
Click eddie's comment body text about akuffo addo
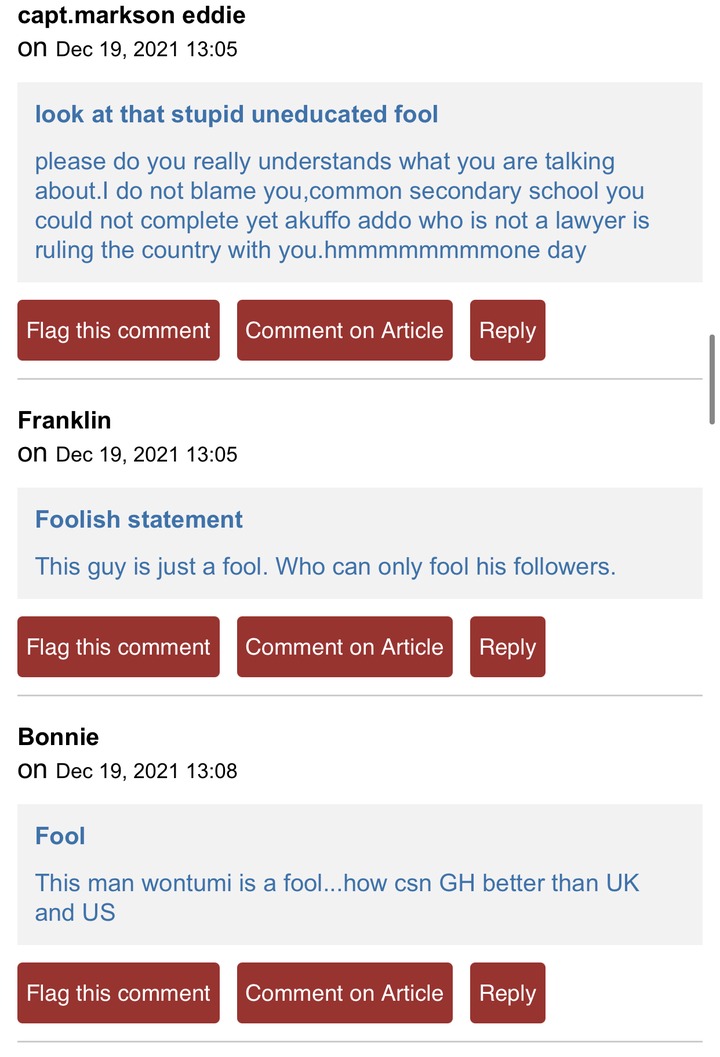coord(342,206)
